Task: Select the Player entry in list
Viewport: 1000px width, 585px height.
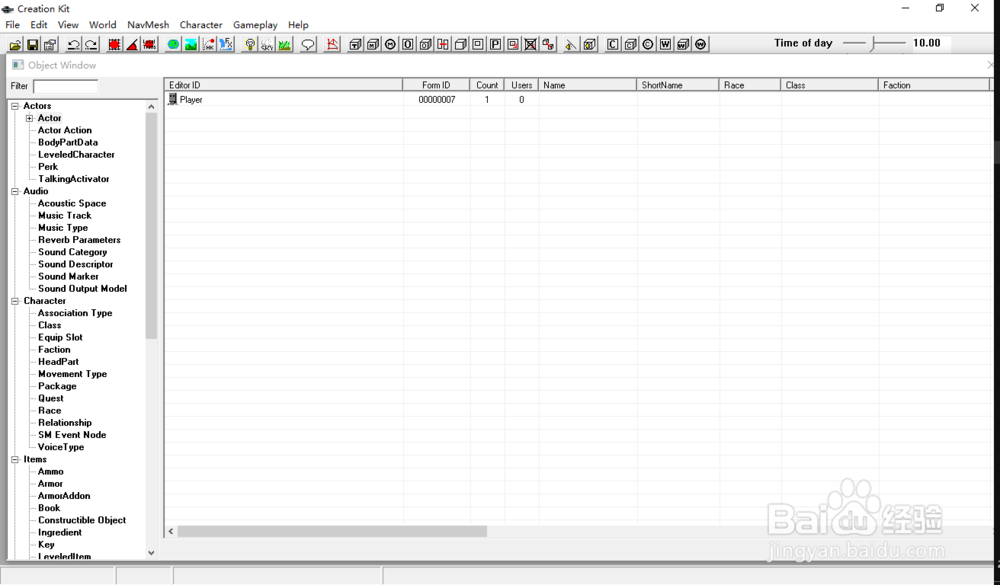Action: click(191, 100)
